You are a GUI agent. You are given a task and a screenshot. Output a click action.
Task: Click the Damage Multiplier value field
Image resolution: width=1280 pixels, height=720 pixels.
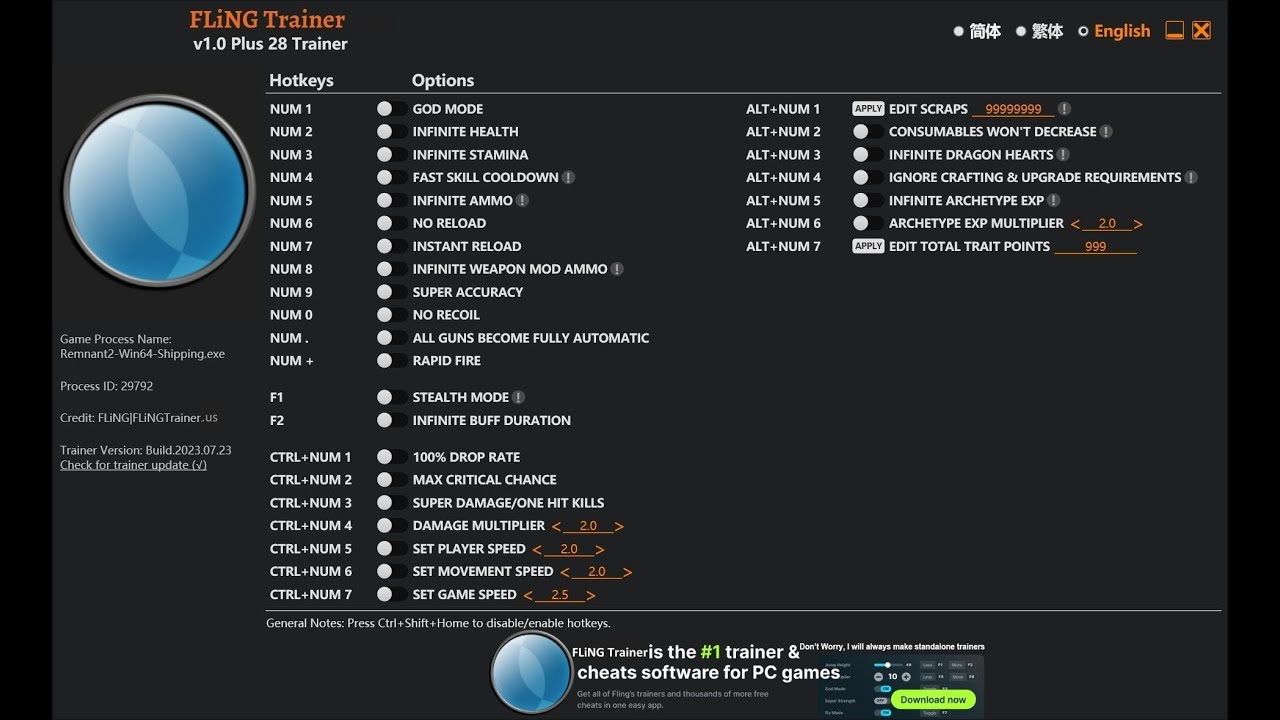[588, 526]
